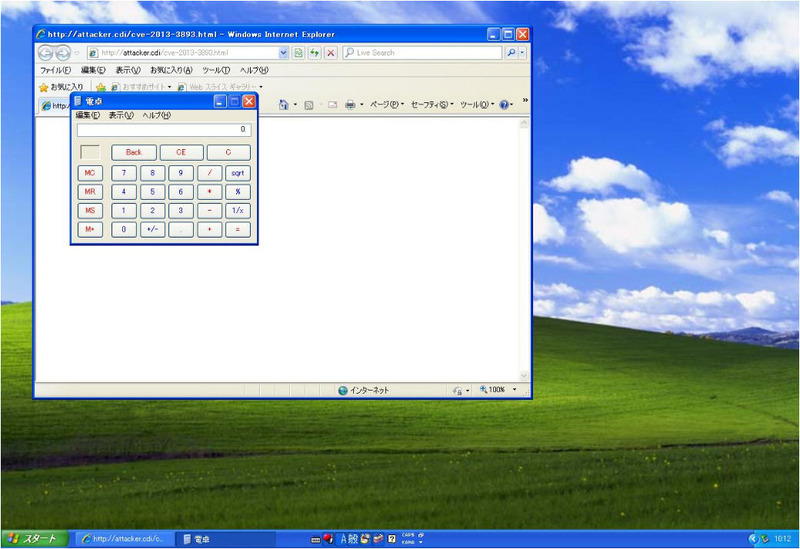
Task: Click the Home icon in command bar
Action: (284, 105)
